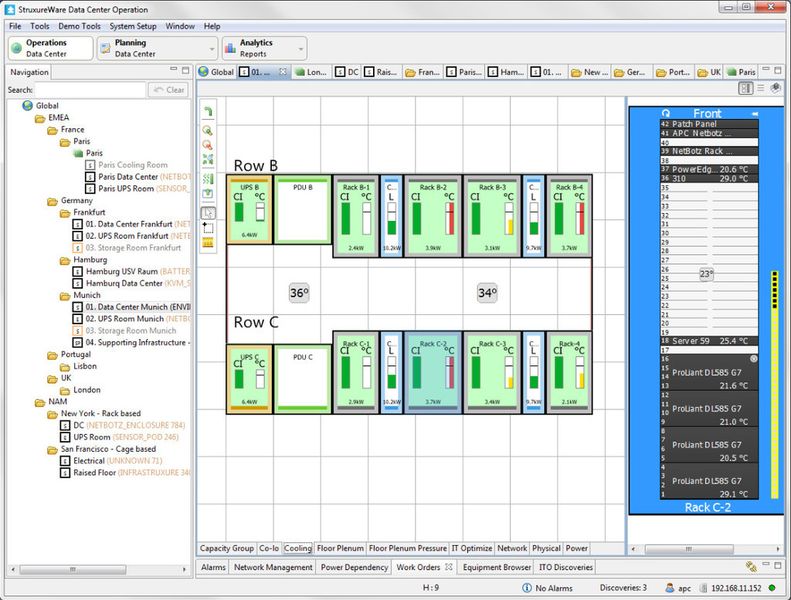The width and height of the screenshot is (791, 600).
Task: Click the airflow arrows overlay icon
Action: [207, 179]
